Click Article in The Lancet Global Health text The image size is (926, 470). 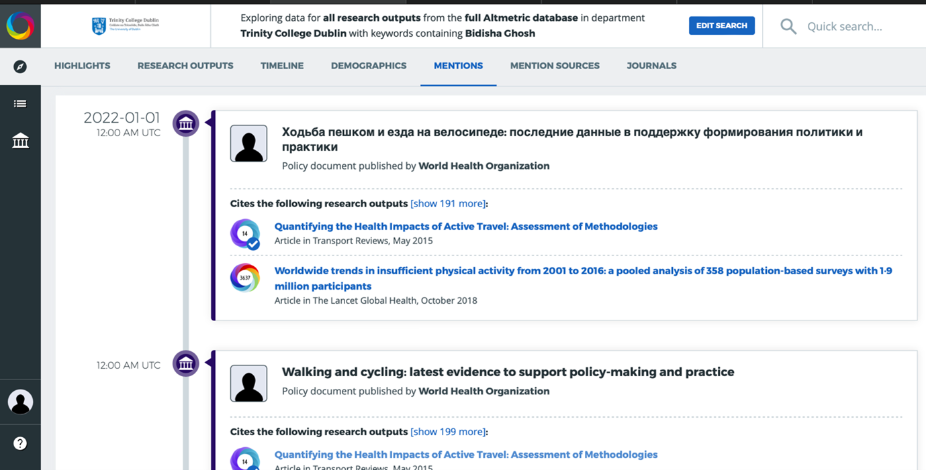(x=376, y=301)
